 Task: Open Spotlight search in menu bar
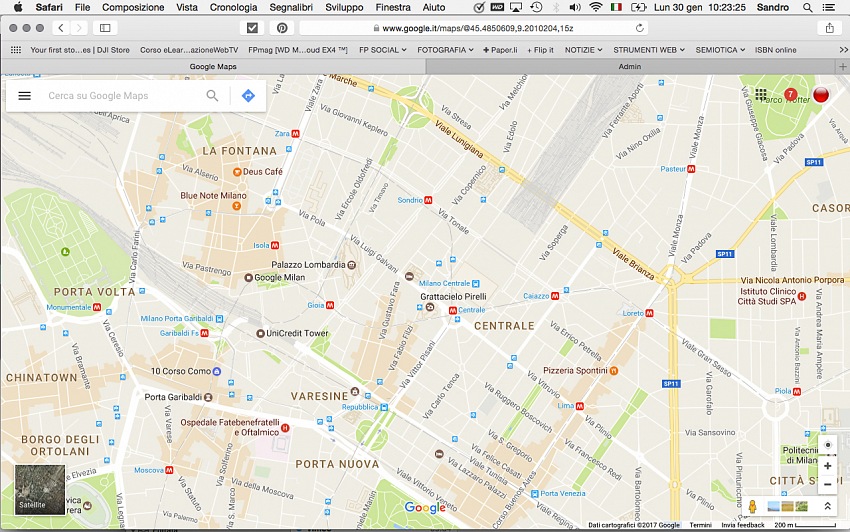[x=808, y=8]
